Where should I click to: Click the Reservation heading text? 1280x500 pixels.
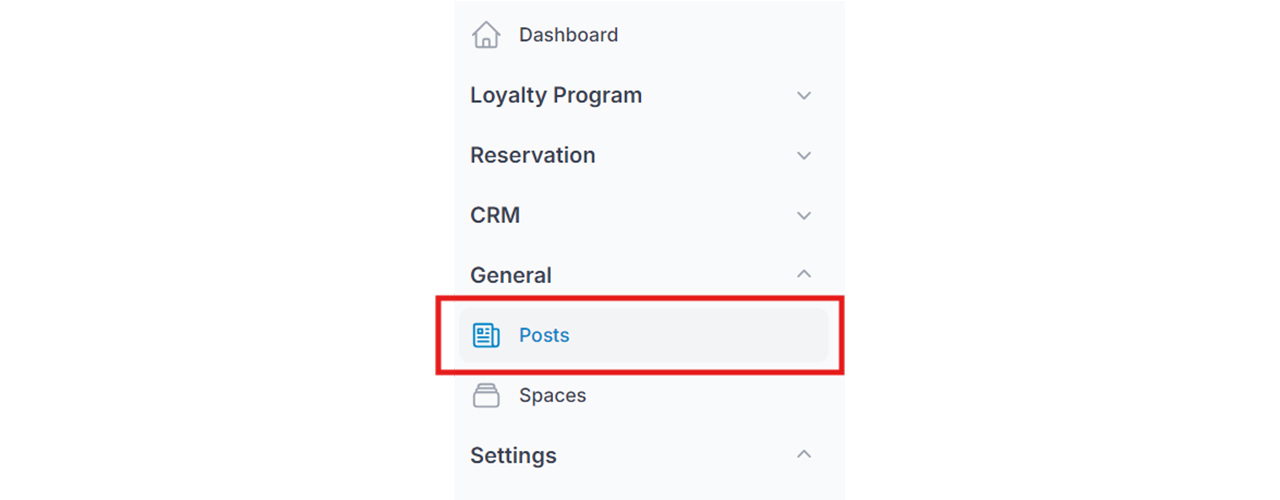pos(533,155)
